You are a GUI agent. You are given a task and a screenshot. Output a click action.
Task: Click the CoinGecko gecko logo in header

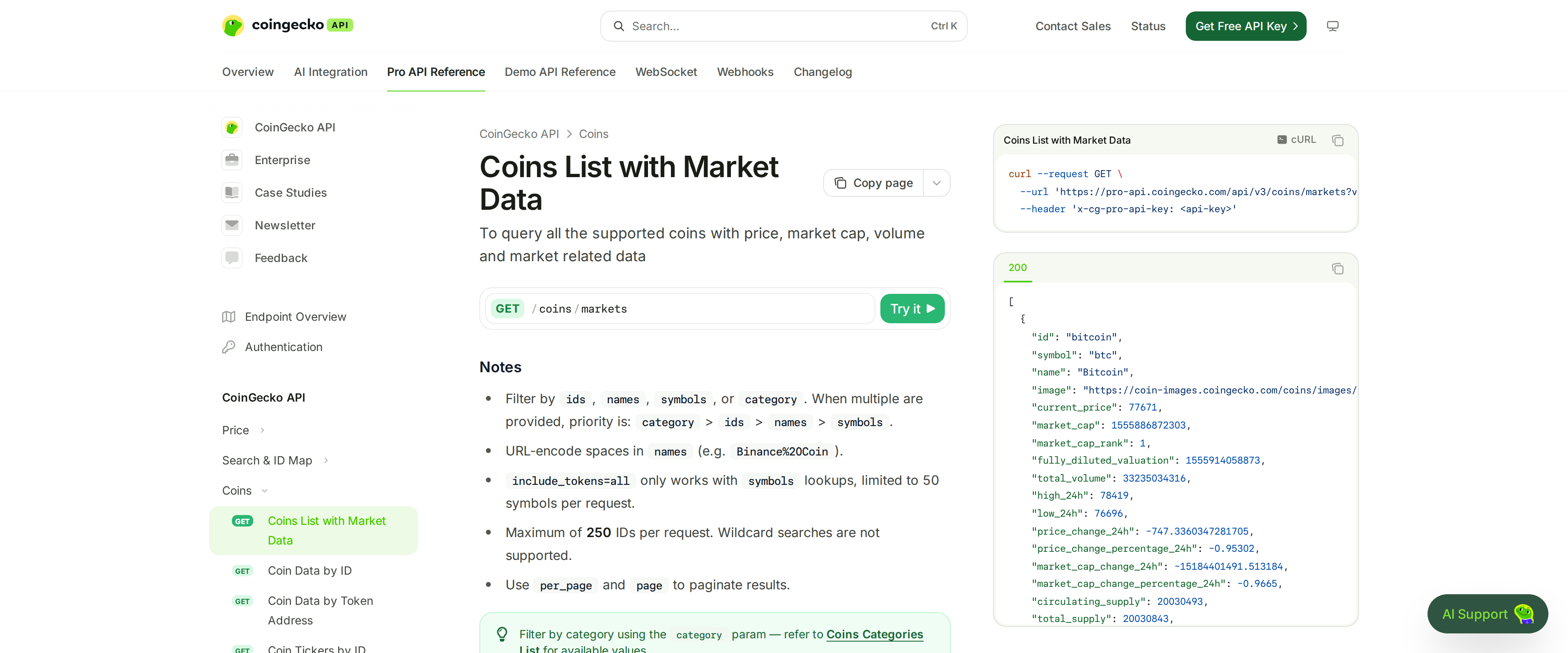pyautogui.click(x=232, y=26)
